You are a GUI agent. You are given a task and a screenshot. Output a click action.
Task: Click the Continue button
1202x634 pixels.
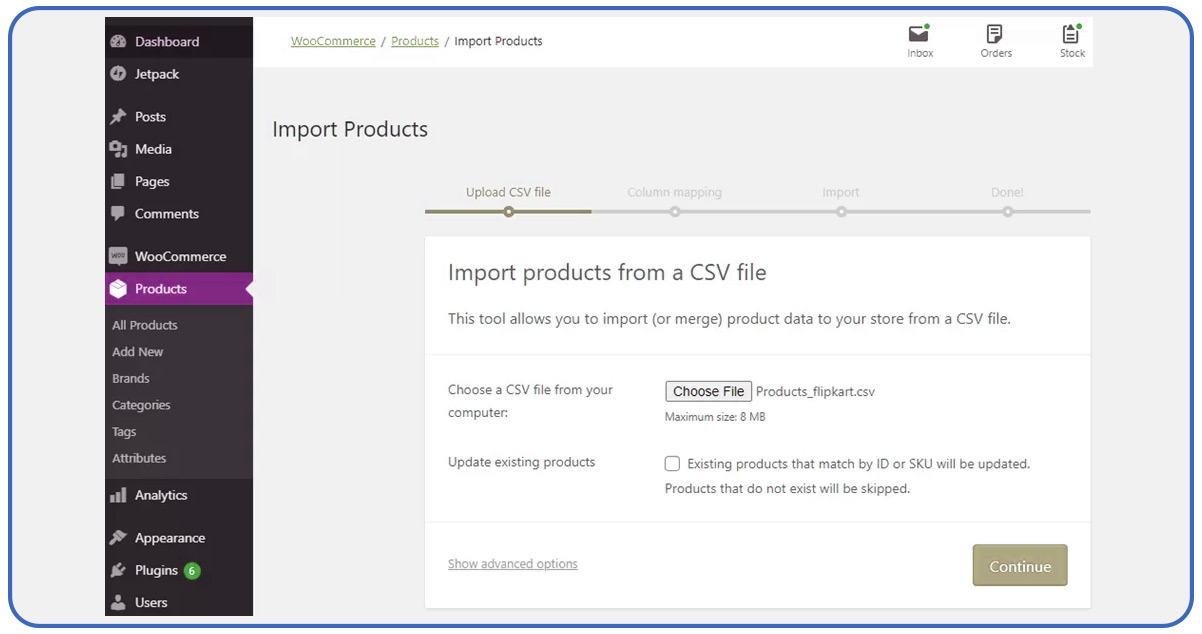1020,566
